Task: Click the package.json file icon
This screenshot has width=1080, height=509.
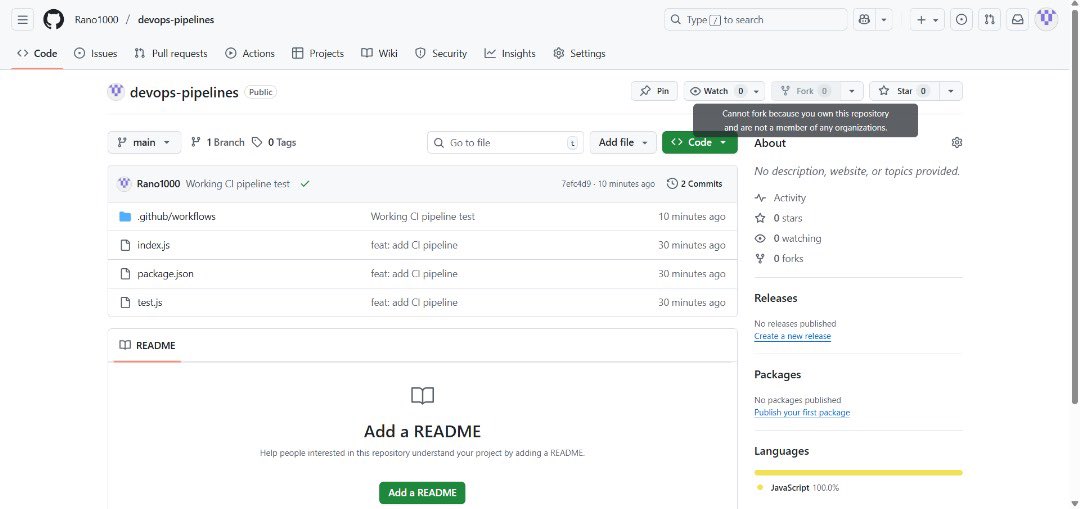Action: (125, 273)
